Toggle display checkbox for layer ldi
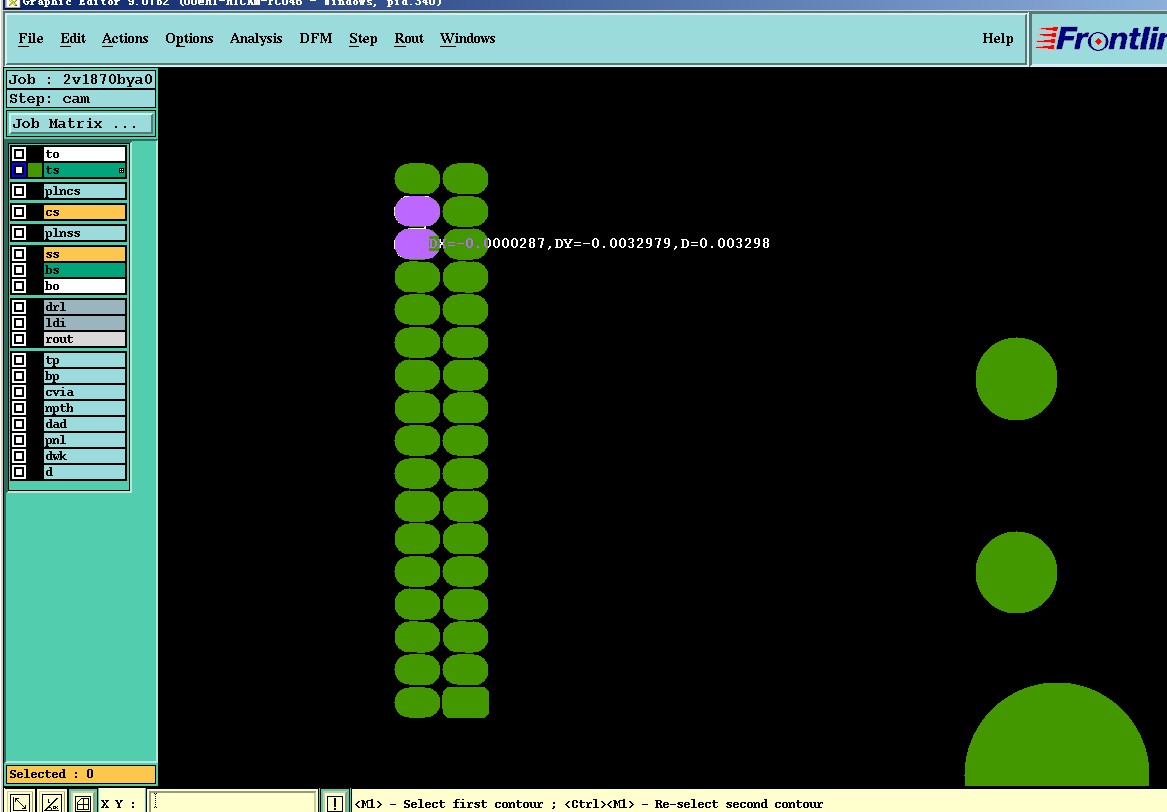 click(x=19, y=323)
